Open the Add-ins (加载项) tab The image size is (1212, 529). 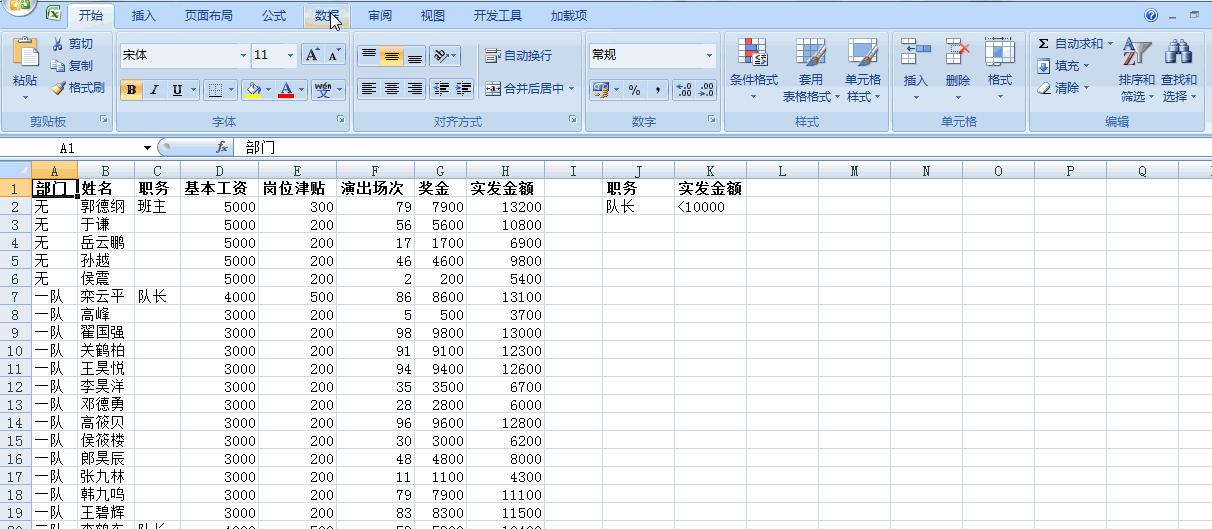569,16
